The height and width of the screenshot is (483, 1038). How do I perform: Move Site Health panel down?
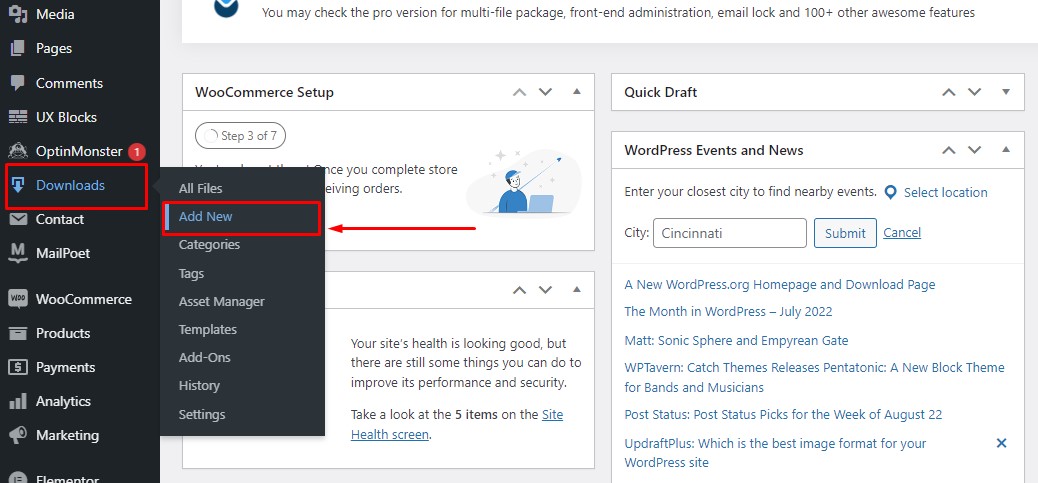[545, 290]
